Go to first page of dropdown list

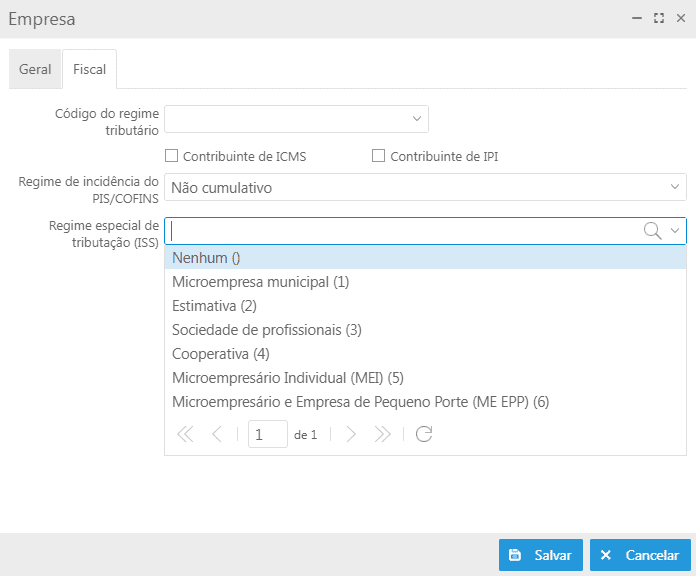pyautogui.click(x=185, y=434)
